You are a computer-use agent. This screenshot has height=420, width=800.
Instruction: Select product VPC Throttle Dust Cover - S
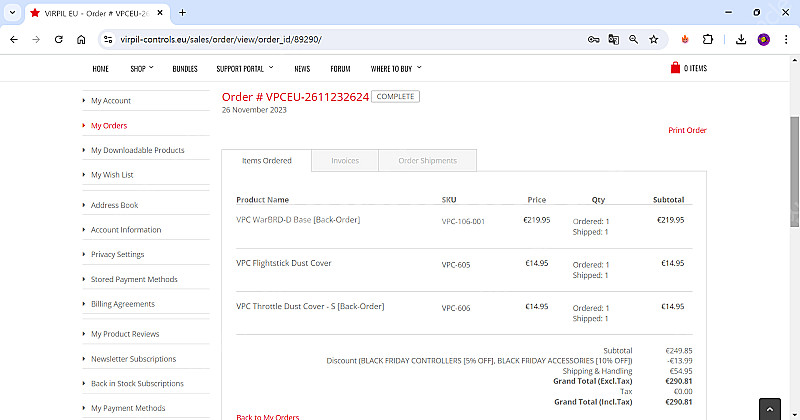pos(310,306)
